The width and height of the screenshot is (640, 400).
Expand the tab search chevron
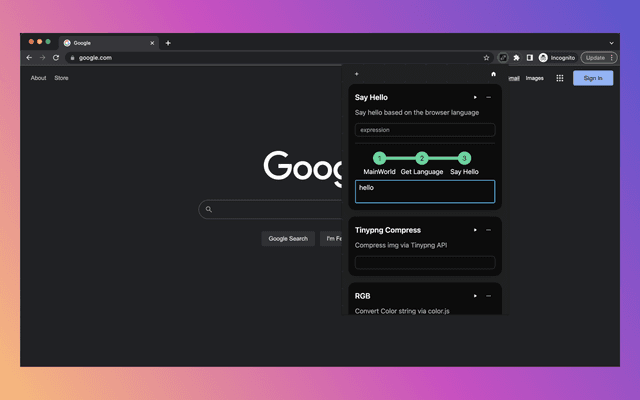pyautogui.click(x=611, y=43)
